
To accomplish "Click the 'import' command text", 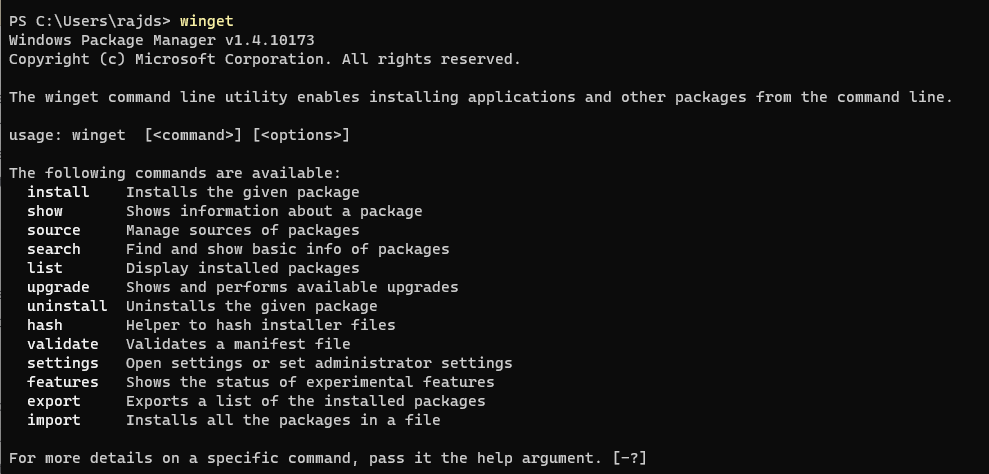I will point(54,420).
